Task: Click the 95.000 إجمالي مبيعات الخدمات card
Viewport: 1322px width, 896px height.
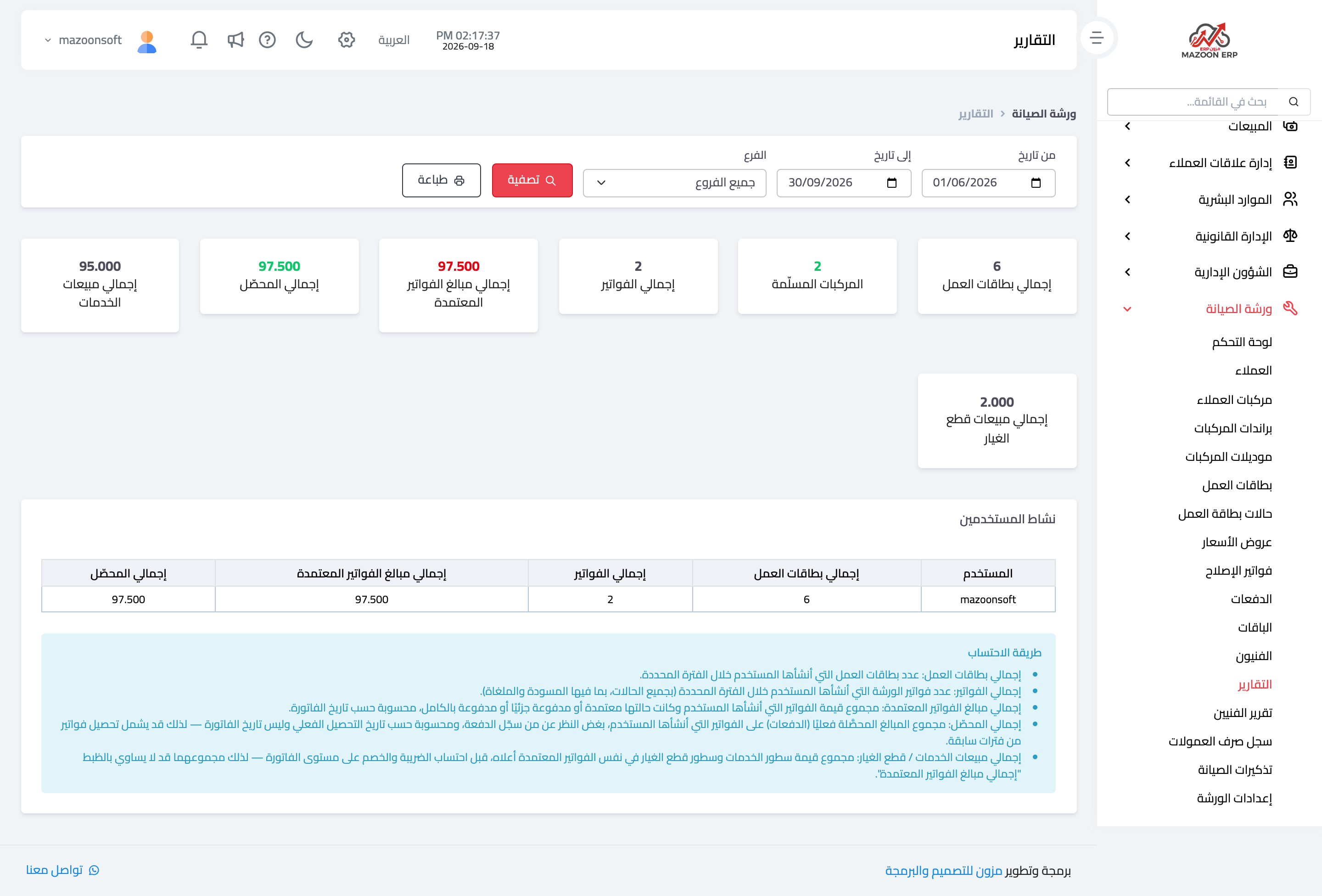Action: pos(100,285)
